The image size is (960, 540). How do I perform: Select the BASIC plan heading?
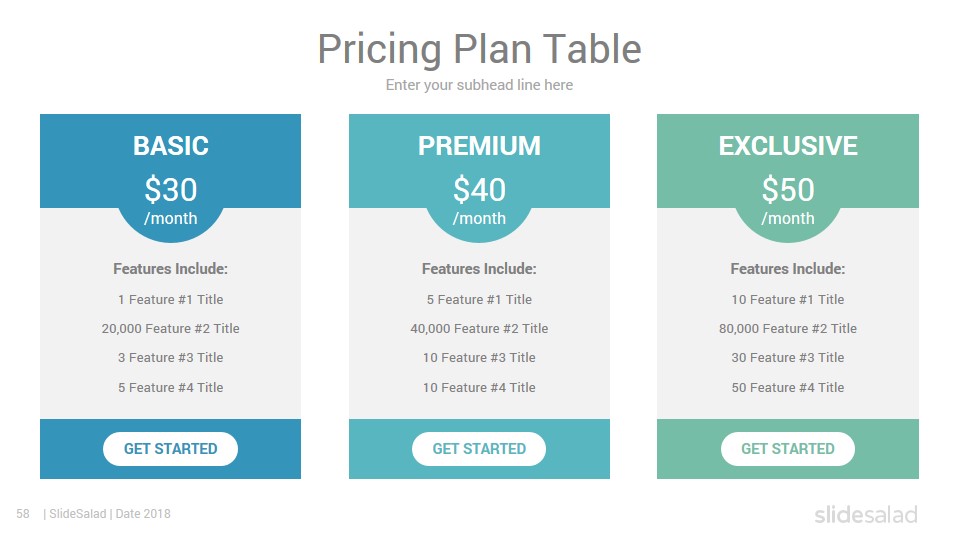tap(171, 146)
